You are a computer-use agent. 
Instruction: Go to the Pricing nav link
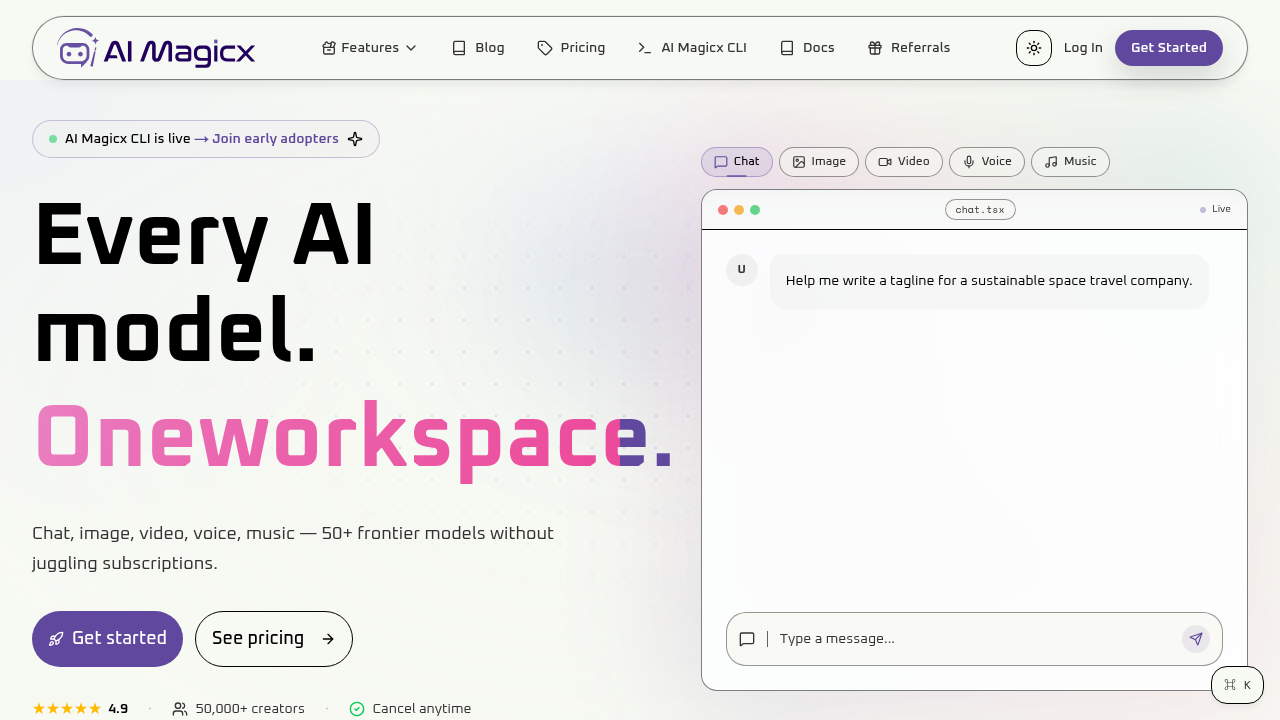coord(571,48)
